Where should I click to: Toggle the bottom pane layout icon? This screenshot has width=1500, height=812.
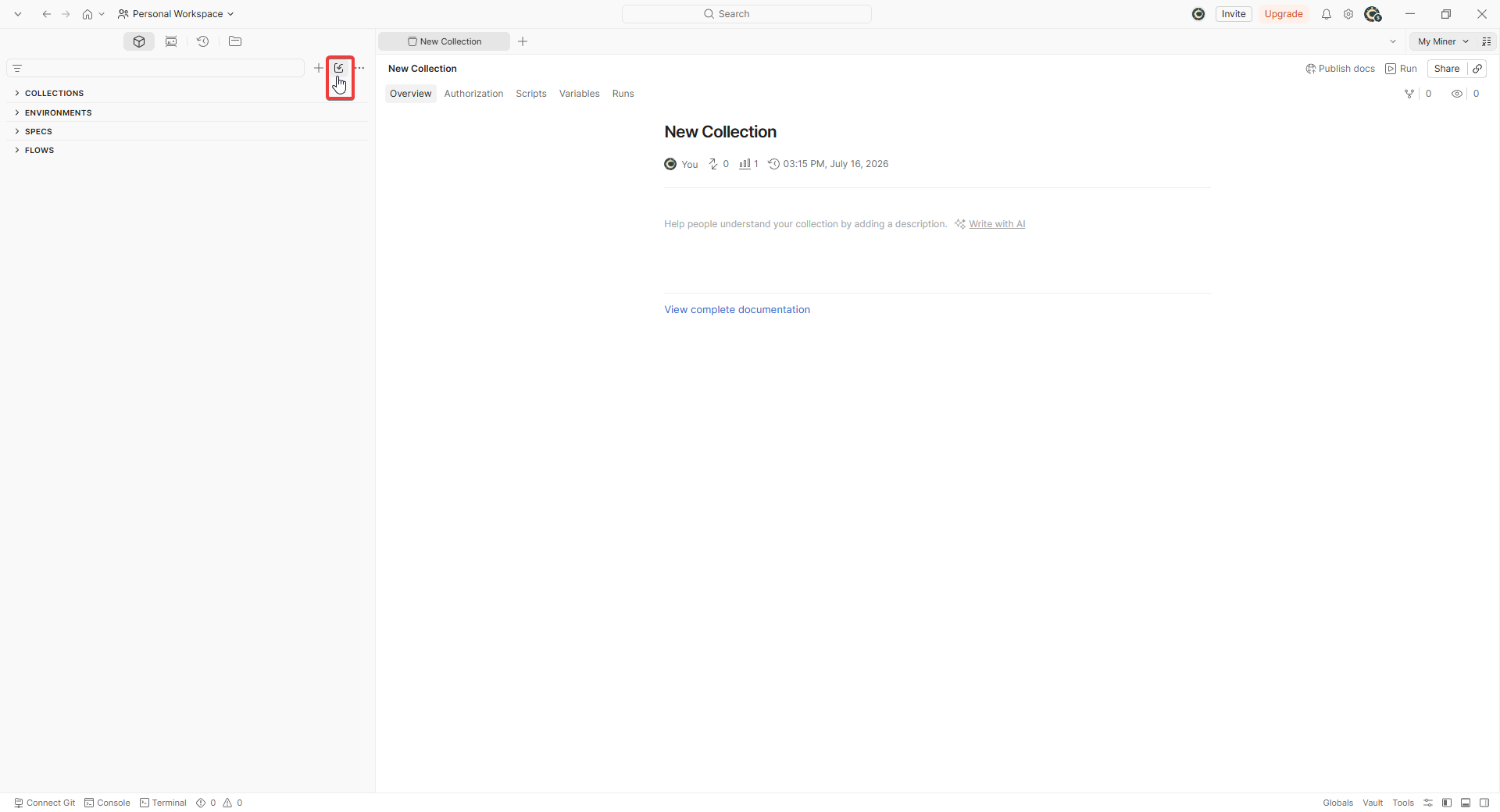(1466, 803)
